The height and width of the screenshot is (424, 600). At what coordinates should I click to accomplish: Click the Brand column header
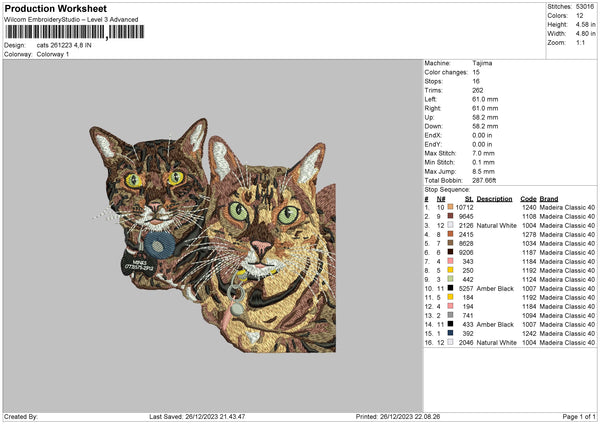click(x=549, y=198)
